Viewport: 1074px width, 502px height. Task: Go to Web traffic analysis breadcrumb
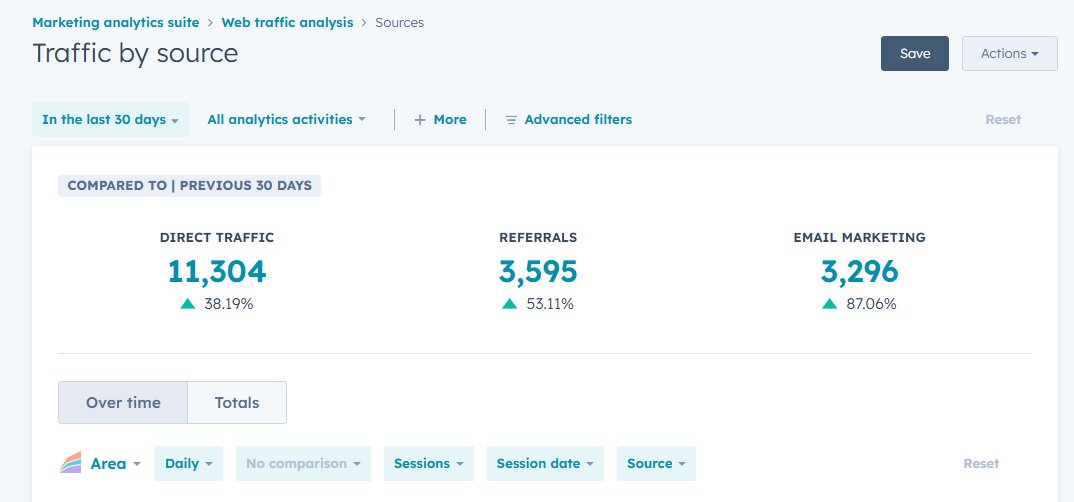pos(287,23)
